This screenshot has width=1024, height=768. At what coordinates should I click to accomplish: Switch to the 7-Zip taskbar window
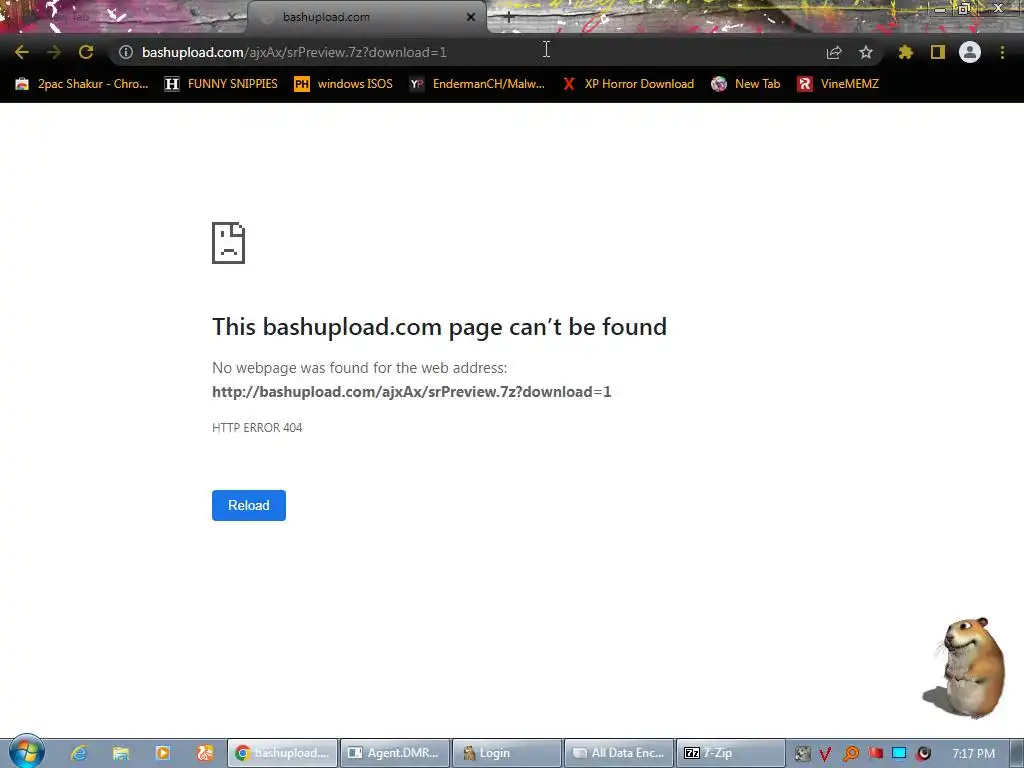(x=731, y=753)
